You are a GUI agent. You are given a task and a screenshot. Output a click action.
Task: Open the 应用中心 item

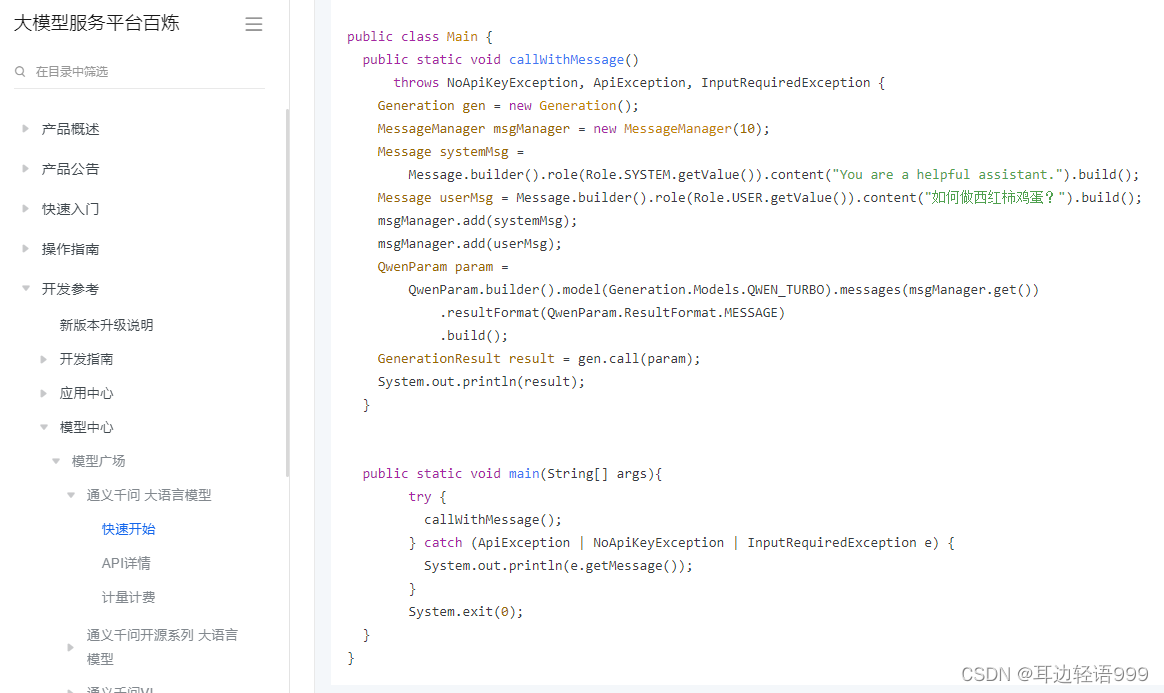click(x=86, y=393)
